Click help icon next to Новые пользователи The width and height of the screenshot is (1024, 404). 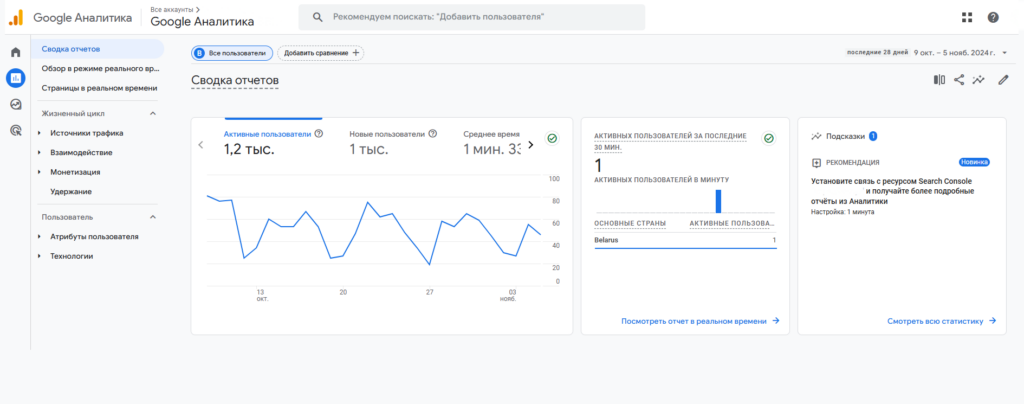pyautogui.click(x=432, y=134)
